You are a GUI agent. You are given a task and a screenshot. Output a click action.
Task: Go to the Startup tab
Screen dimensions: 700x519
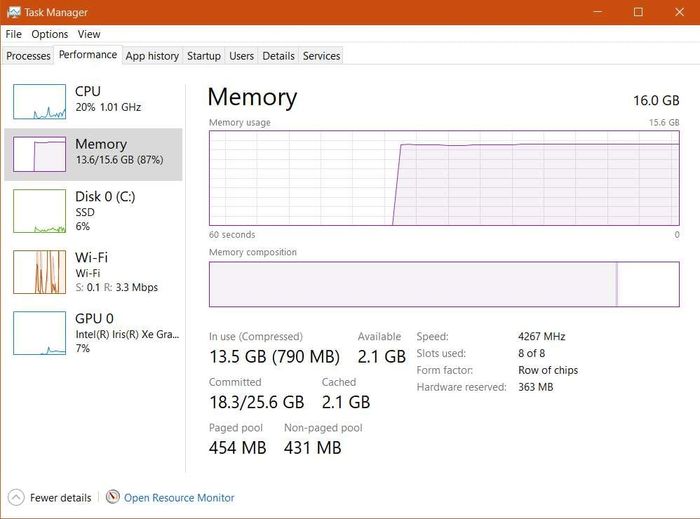pyautogui.click(x=204, y=56)
